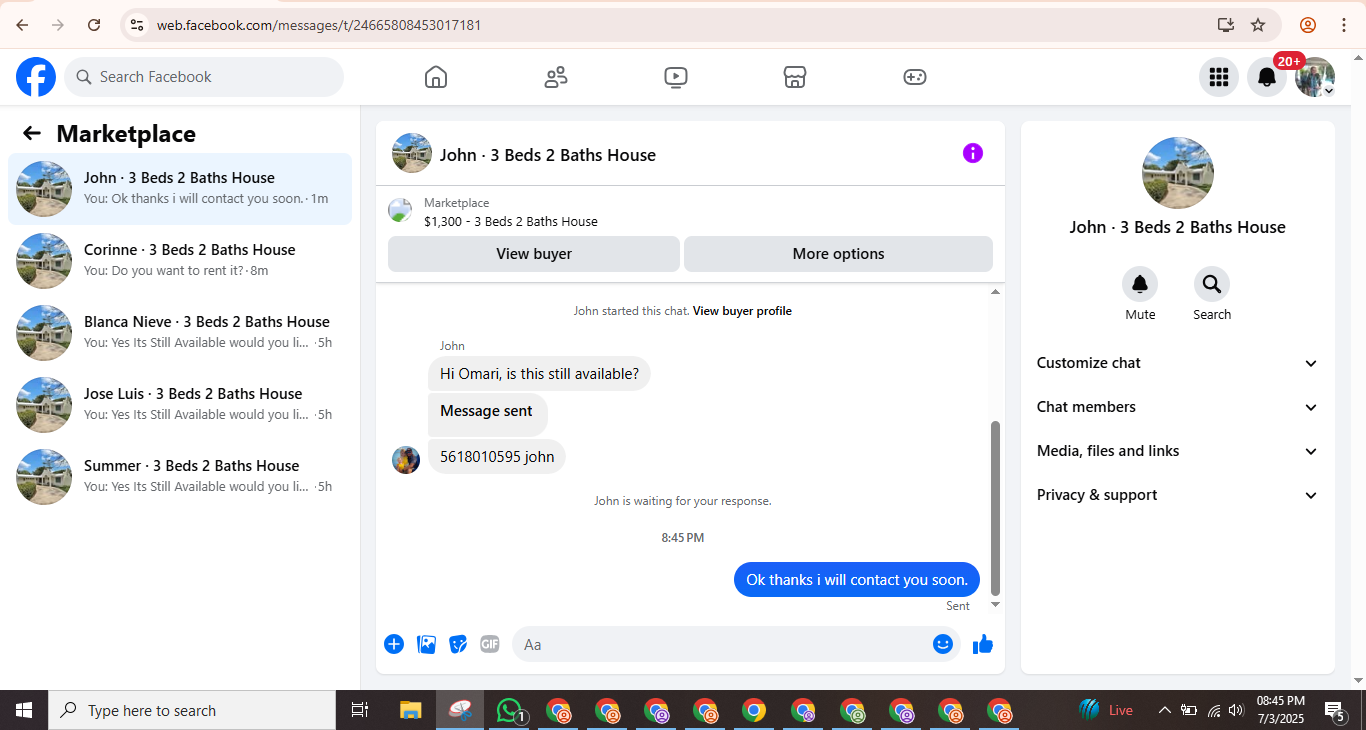Open the GIF picker icon

489,644
